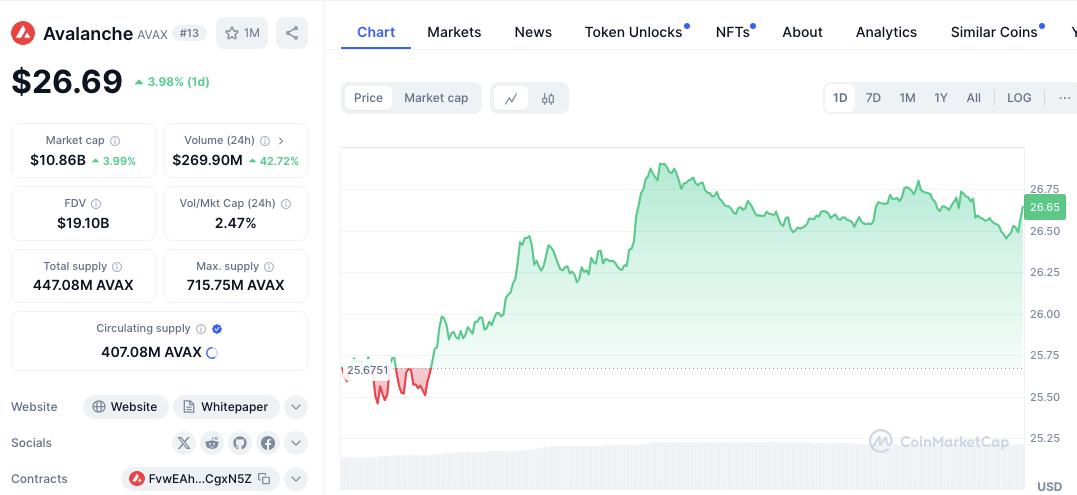Open Circulating supply info icon
This screenshot has height=495, width=1077.
pos(201,329)
